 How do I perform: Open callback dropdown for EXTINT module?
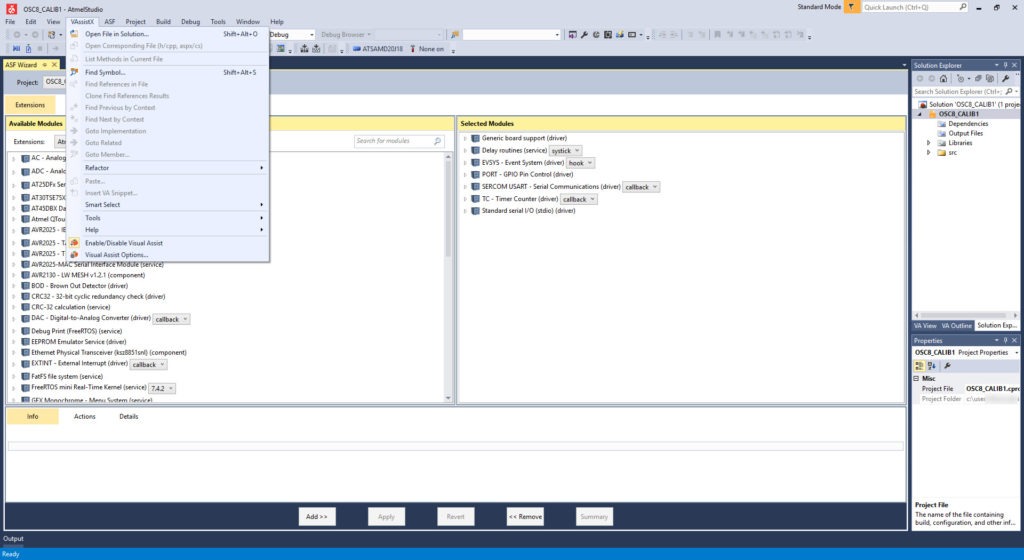point(148,365)
